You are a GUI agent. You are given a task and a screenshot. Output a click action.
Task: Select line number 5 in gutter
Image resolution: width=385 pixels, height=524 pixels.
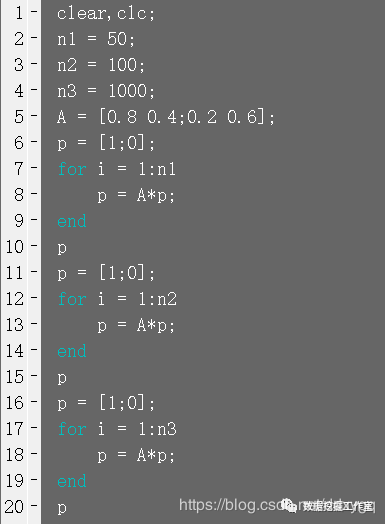tap(19, 117)
